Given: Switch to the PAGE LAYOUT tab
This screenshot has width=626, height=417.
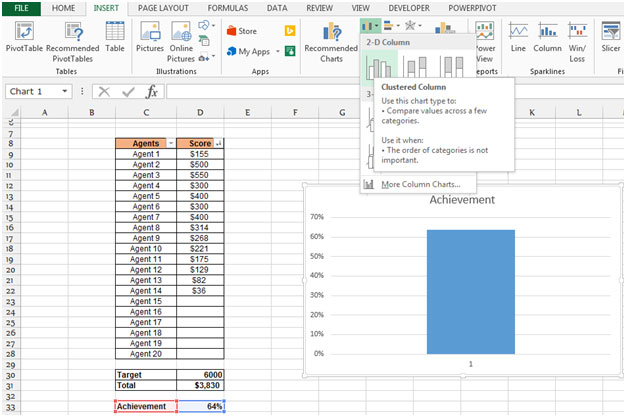Looking at the screenshot, I should point(163,8).
